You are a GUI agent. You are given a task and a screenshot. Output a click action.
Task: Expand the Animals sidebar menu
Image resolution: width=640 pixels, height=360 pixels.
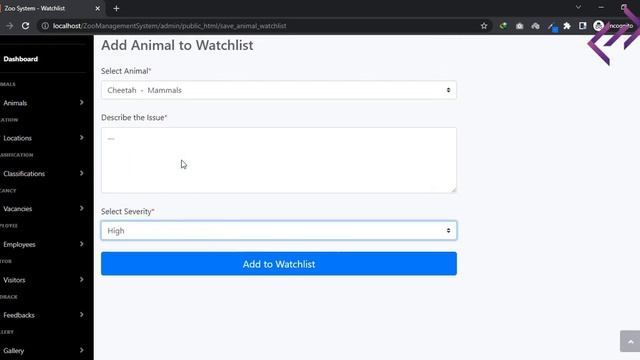point(43,103)
